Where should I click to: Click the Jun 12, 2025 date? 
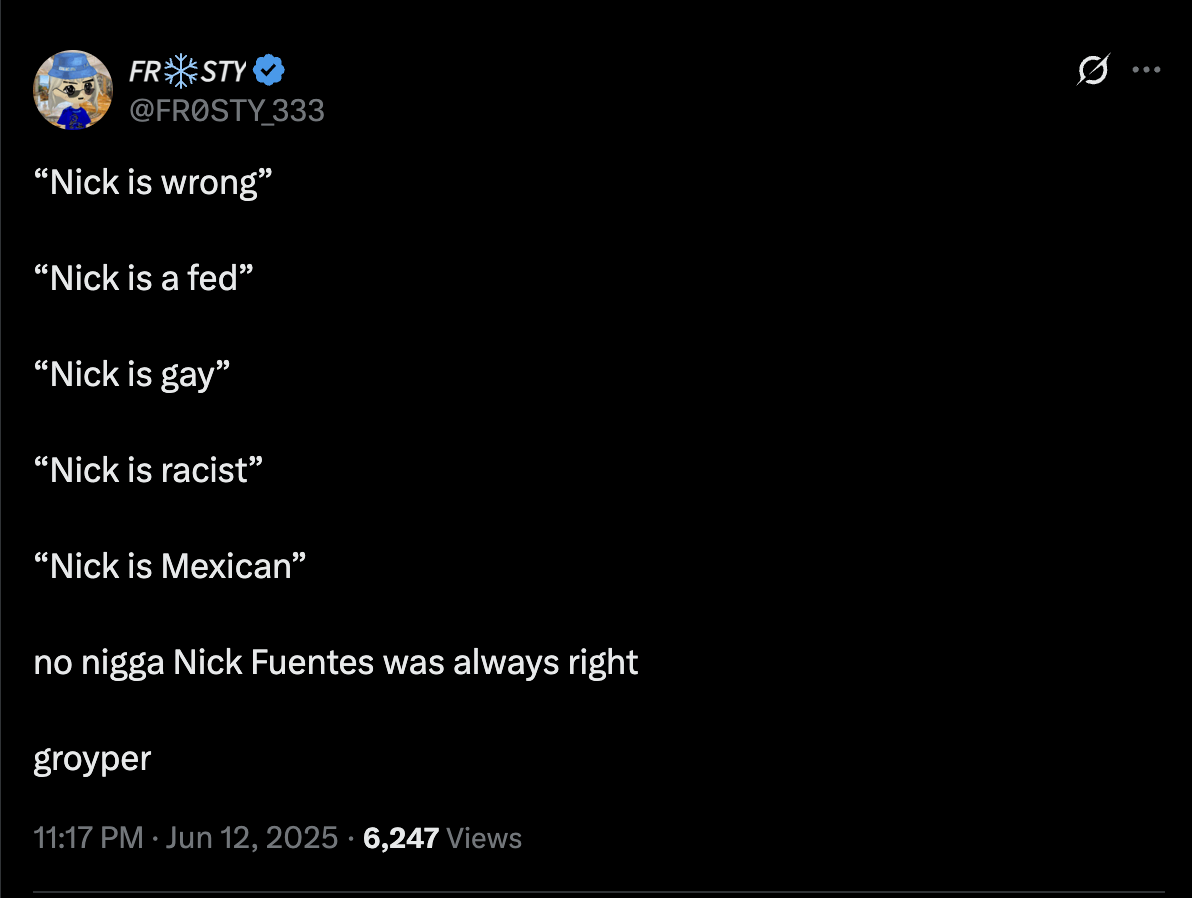click(252, 837)
